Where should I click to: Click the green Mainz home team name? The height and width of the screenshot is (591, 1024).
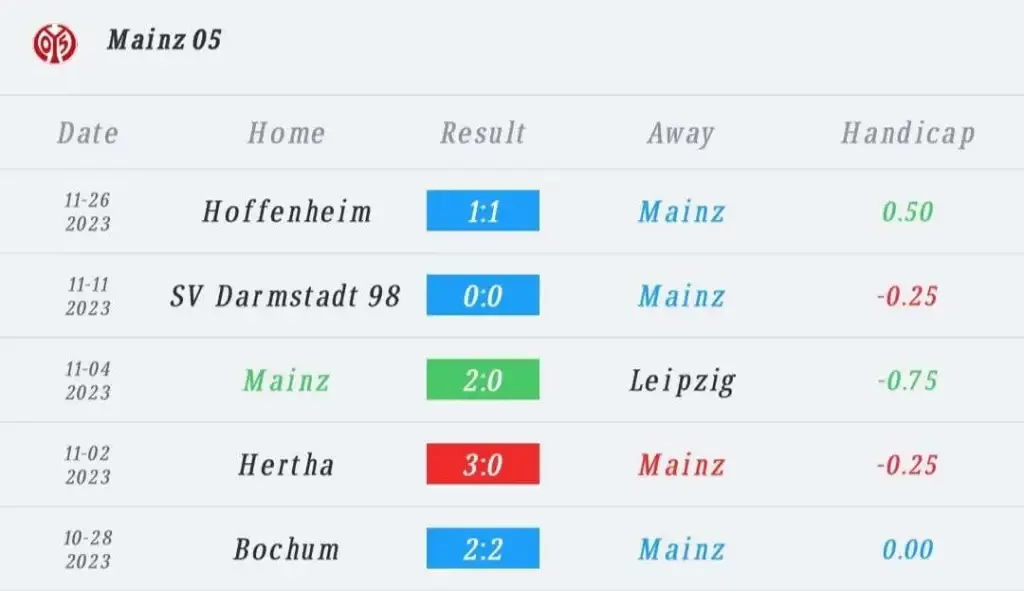287,381
